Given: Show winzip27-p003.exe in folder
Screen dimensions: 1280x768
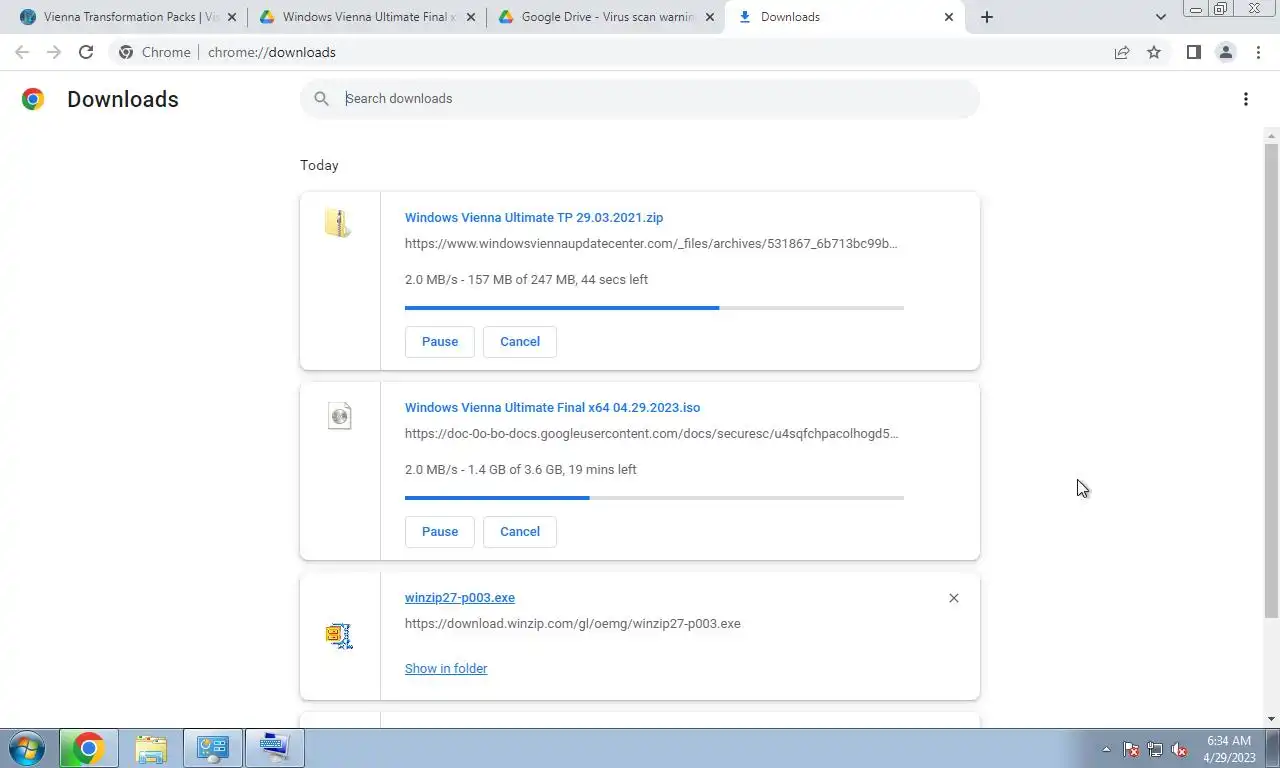Looking at the screenshot, I should point(446,668).
